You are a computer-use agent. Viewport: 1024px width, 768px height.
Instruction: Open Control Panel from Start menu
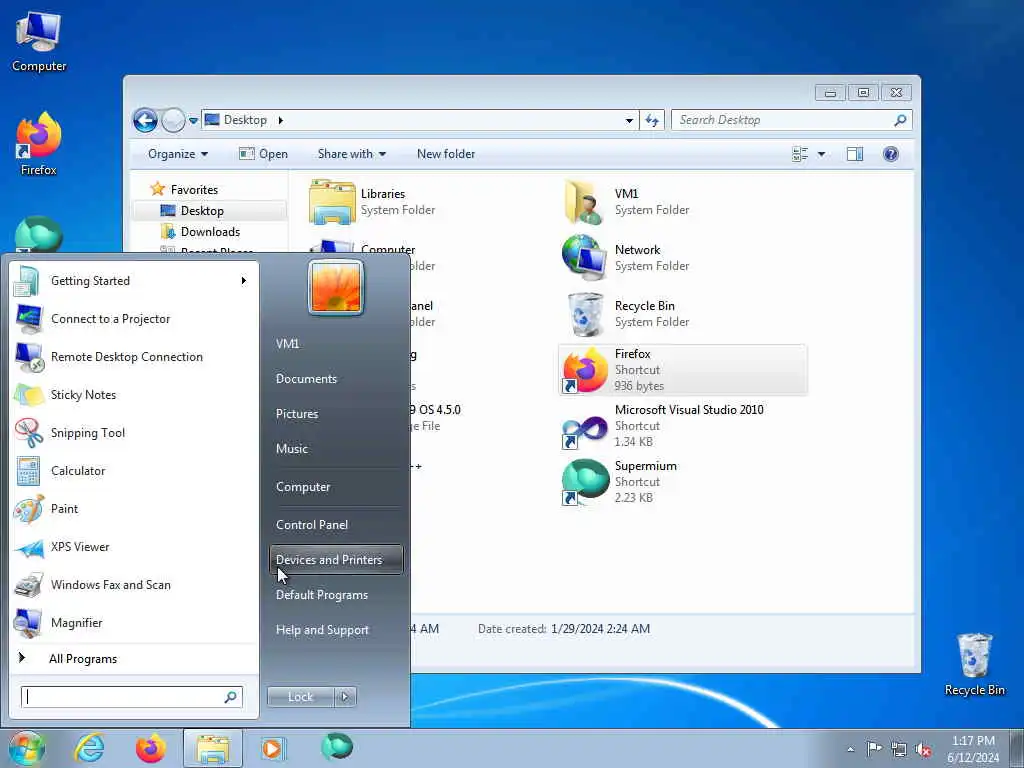click(x=336, y=525)
